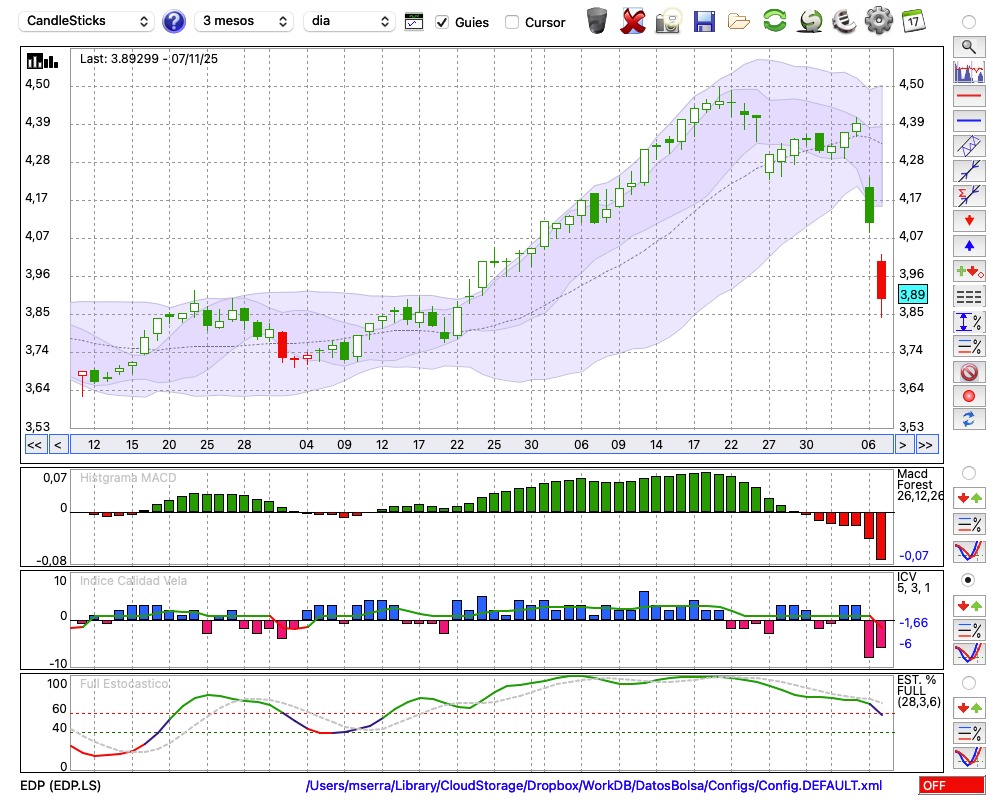Toggle the red OFF switch

click(x=952, y=785)
